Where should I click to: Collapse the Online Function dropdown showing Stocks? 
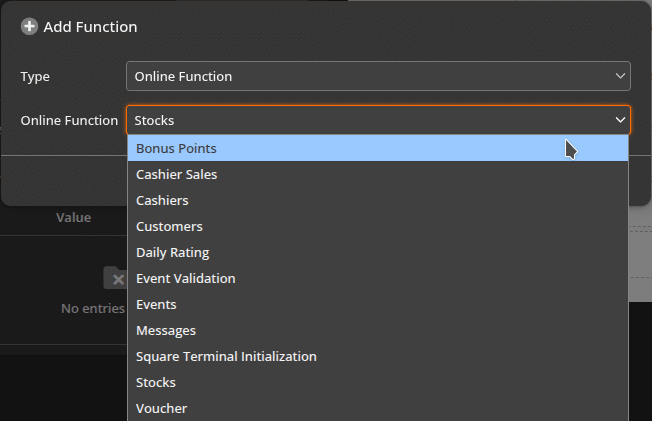(378, 120)
